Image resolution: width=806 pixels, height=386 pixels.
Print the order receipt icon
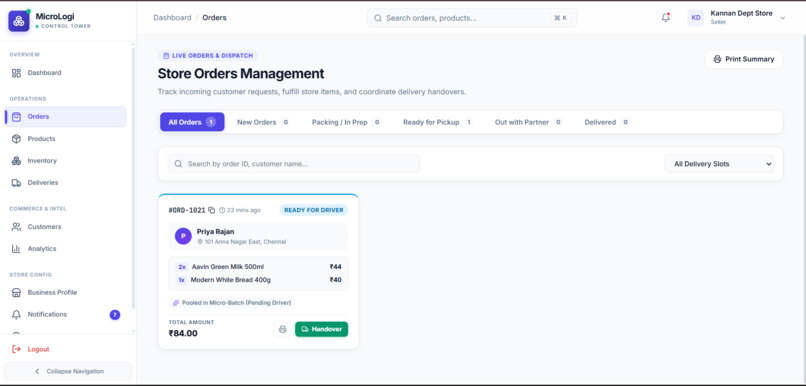[283, 329]
